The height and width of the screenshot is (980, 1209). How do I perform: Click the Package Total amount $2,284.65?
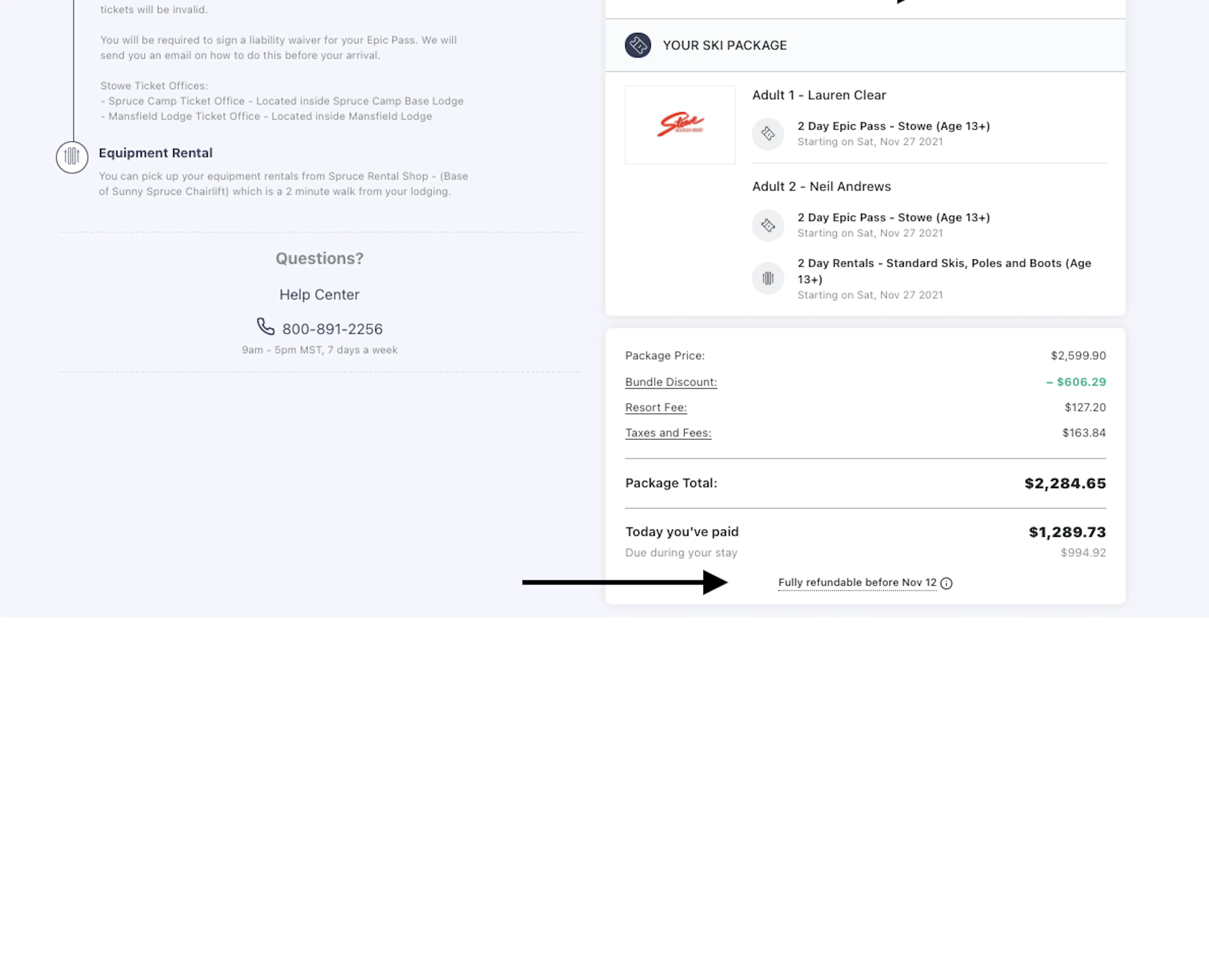point(1065,483)
